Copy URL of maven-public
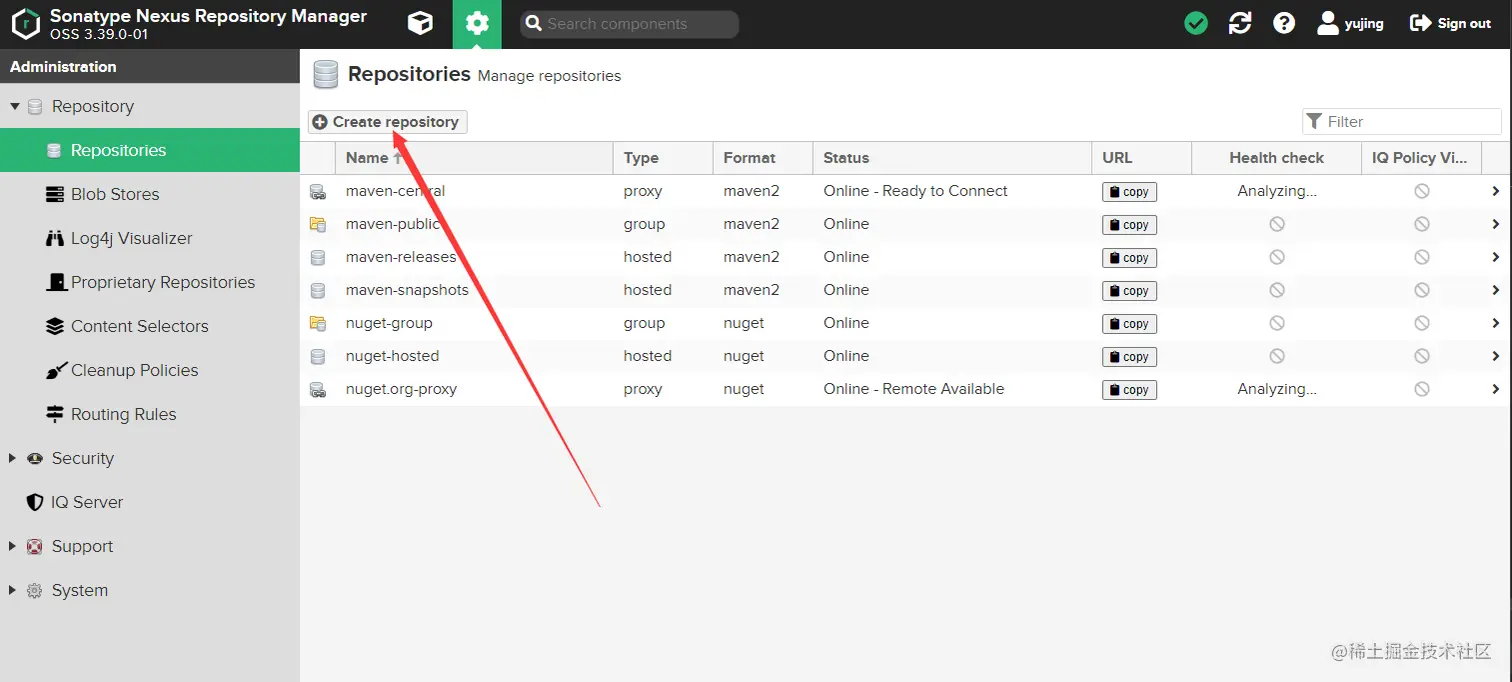Viewport: 1512px width, 682px height. coord(1129,225)
